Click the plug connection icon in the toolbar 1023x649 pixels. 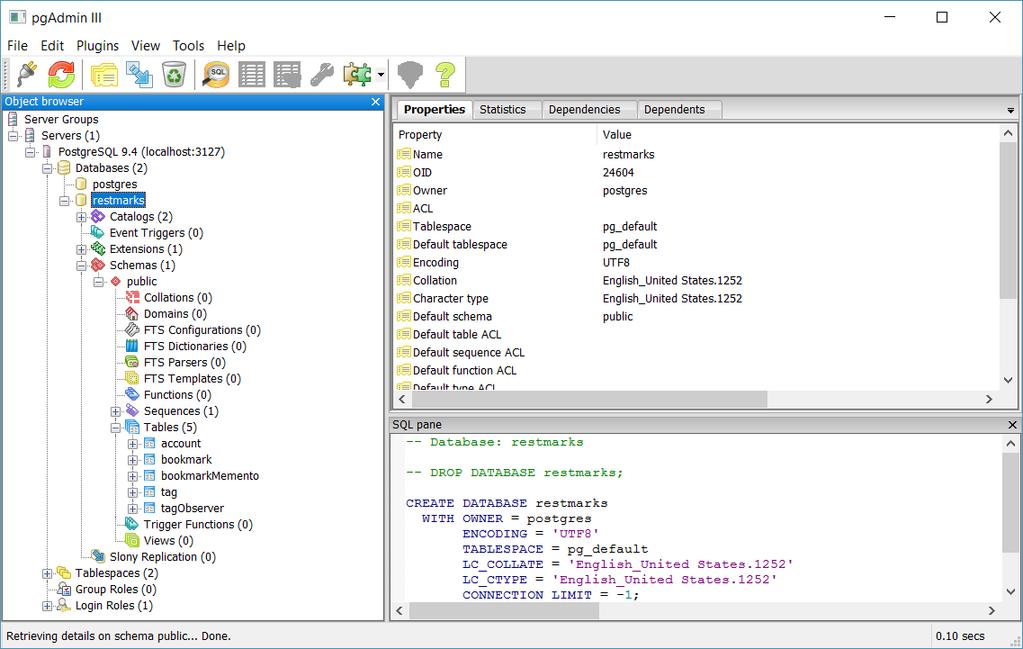click(26, 74)
